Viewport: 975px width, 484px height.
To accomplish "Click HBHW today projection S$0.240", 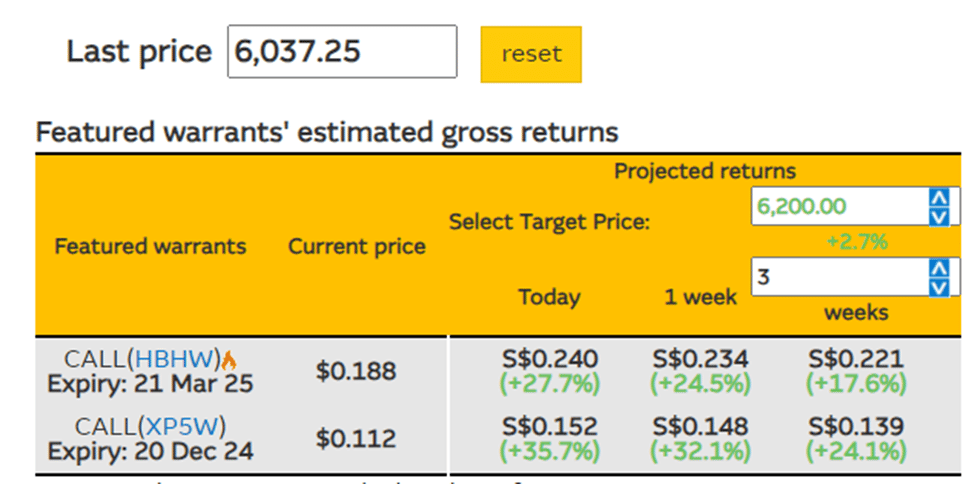I will (549, 359).
